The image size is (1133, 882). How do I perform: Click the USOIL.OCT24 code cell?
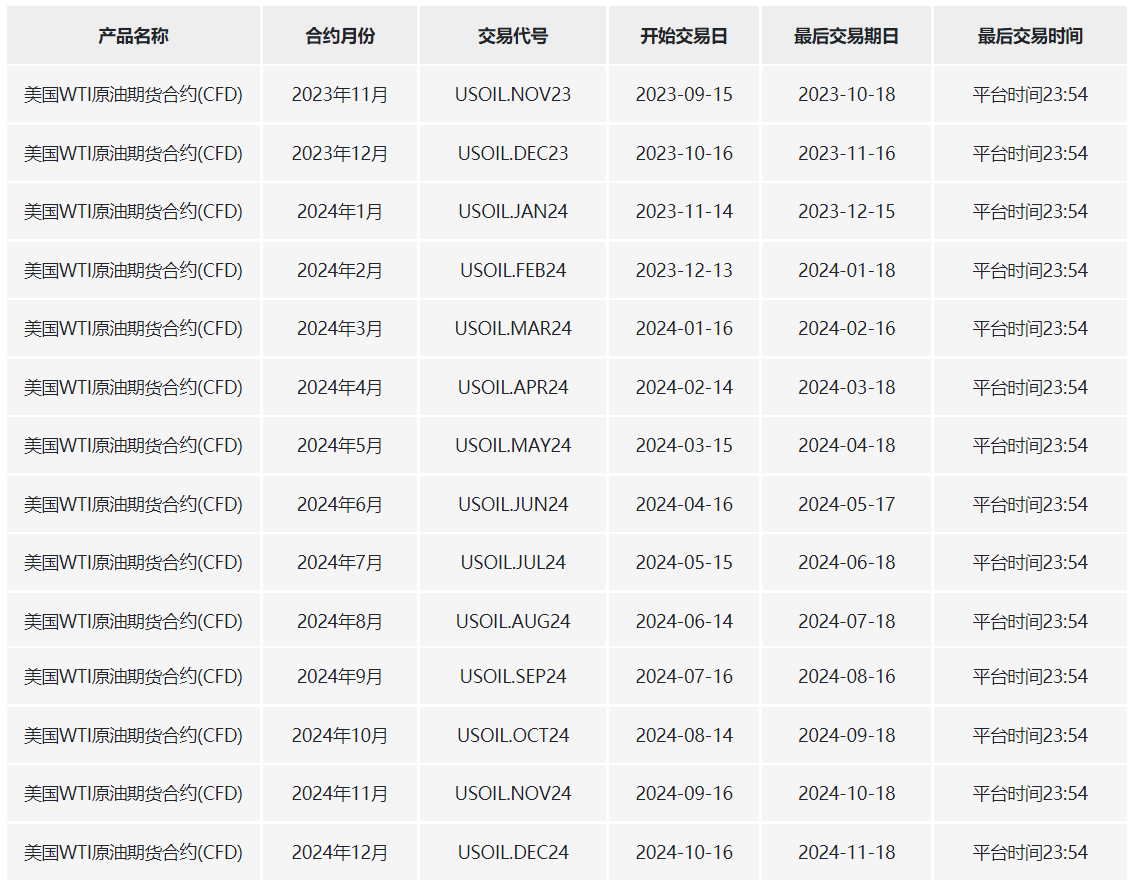(x=513, y=735)
